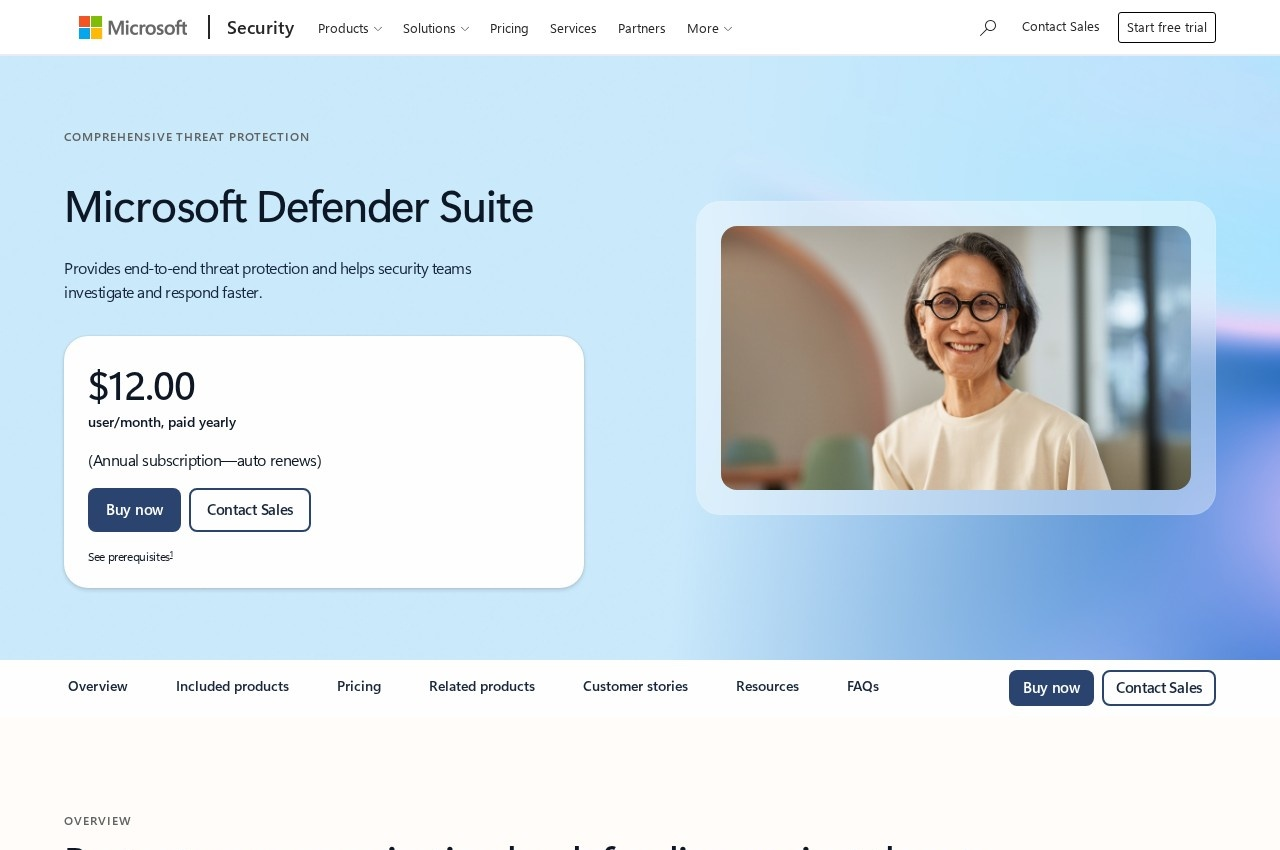1280x850 pixels.
Task: Click the Microsoft logo
Action: (x=133, y=28)
